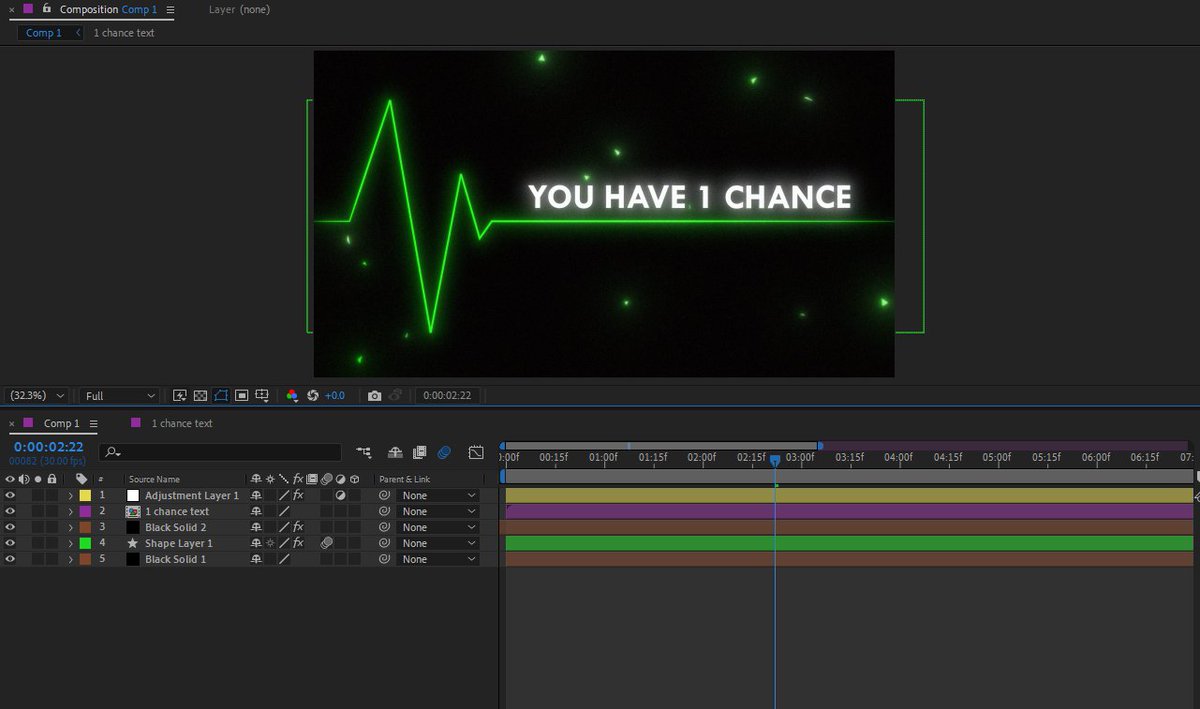Open parent dropdown for Black Solid 2
1200x709 pixels.
tap(438, 528)
